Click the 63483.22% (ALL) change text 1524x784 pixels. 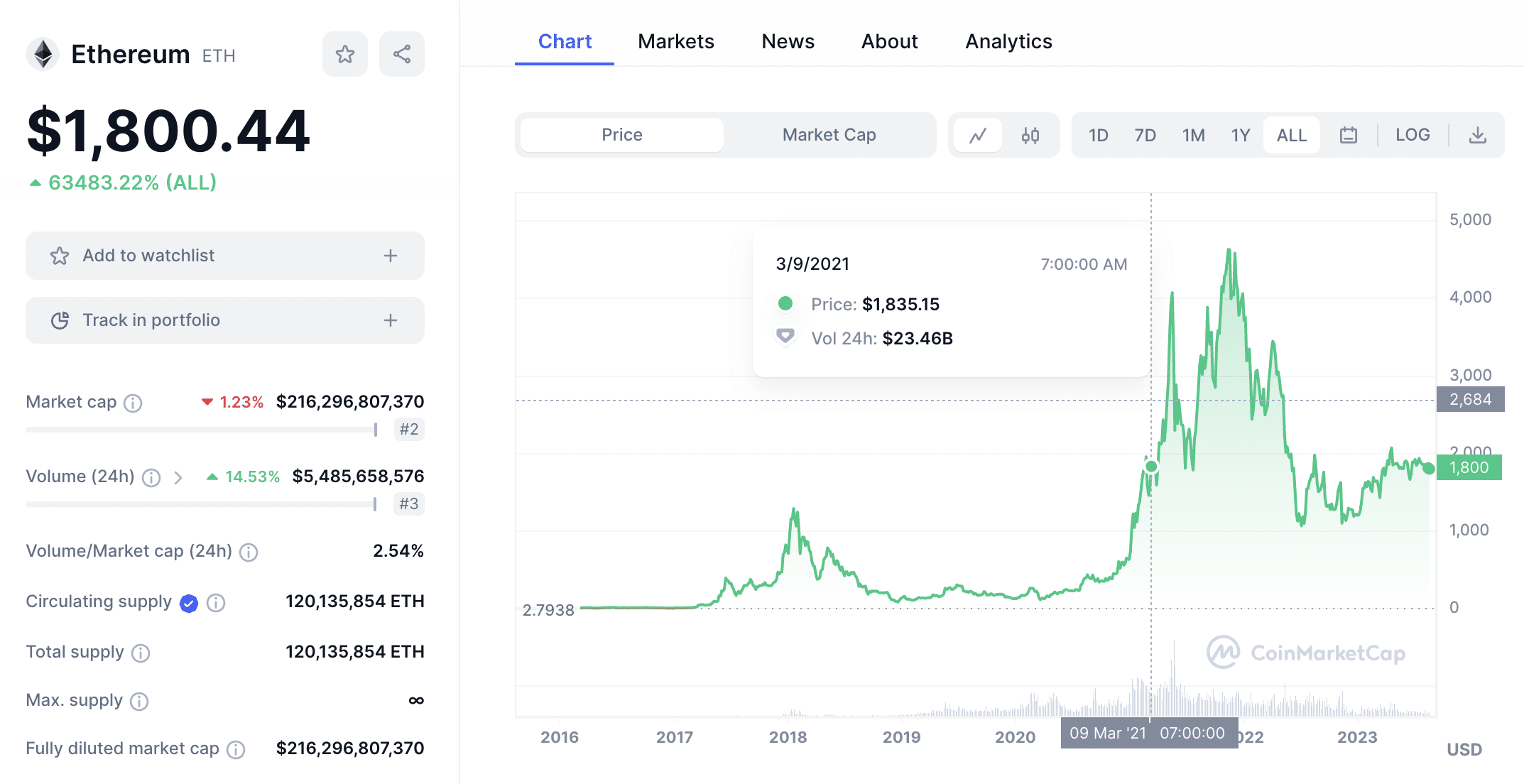pyautogui.click(x=132, y=183)
